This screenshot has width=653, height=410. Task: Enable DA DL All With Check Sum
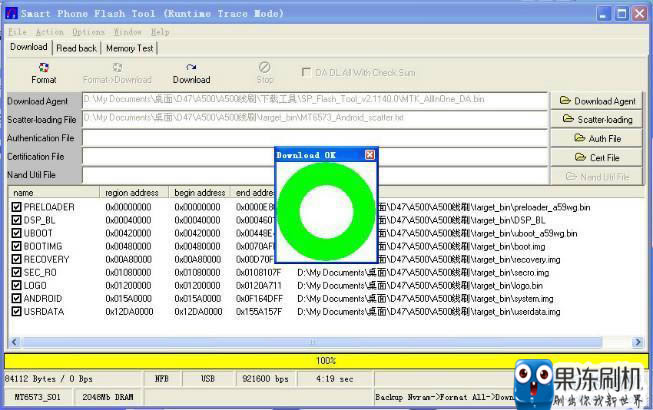coord(306,72)
